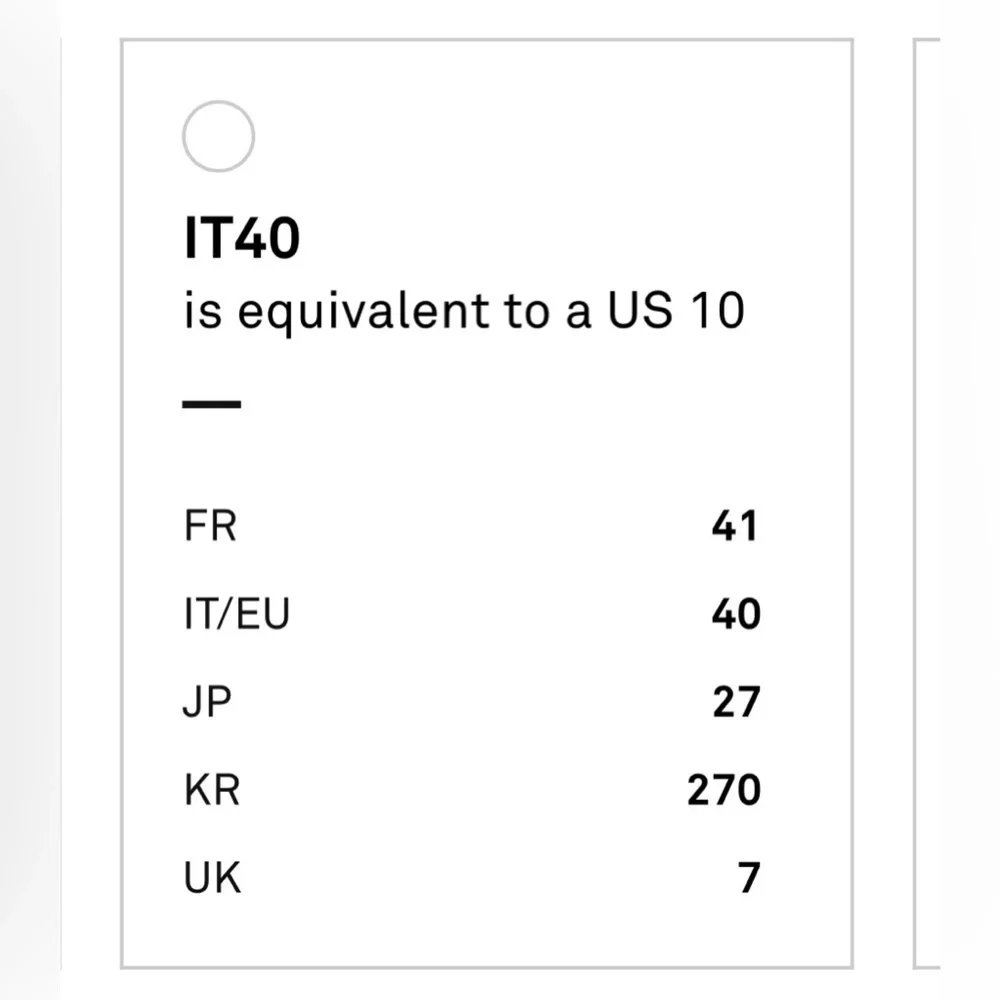Click the KR country label
This screenshot has width=1000, height=1000.
point(212,790)
